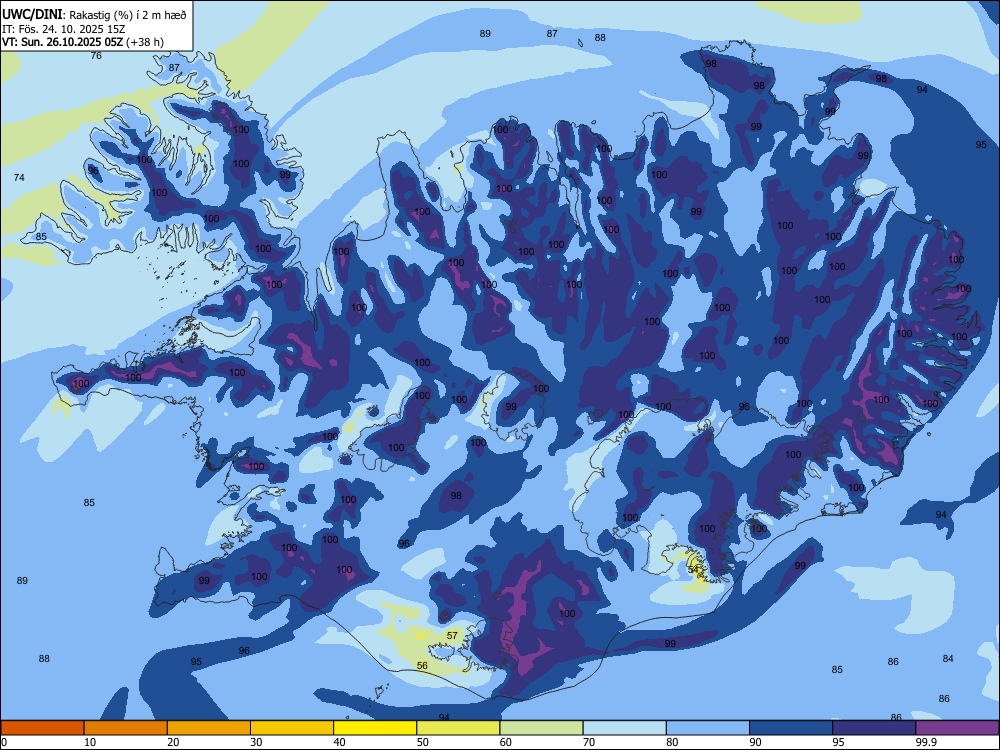Click the '99.9' legend tick label
The image size is (1000, 750).
[926, 742]
